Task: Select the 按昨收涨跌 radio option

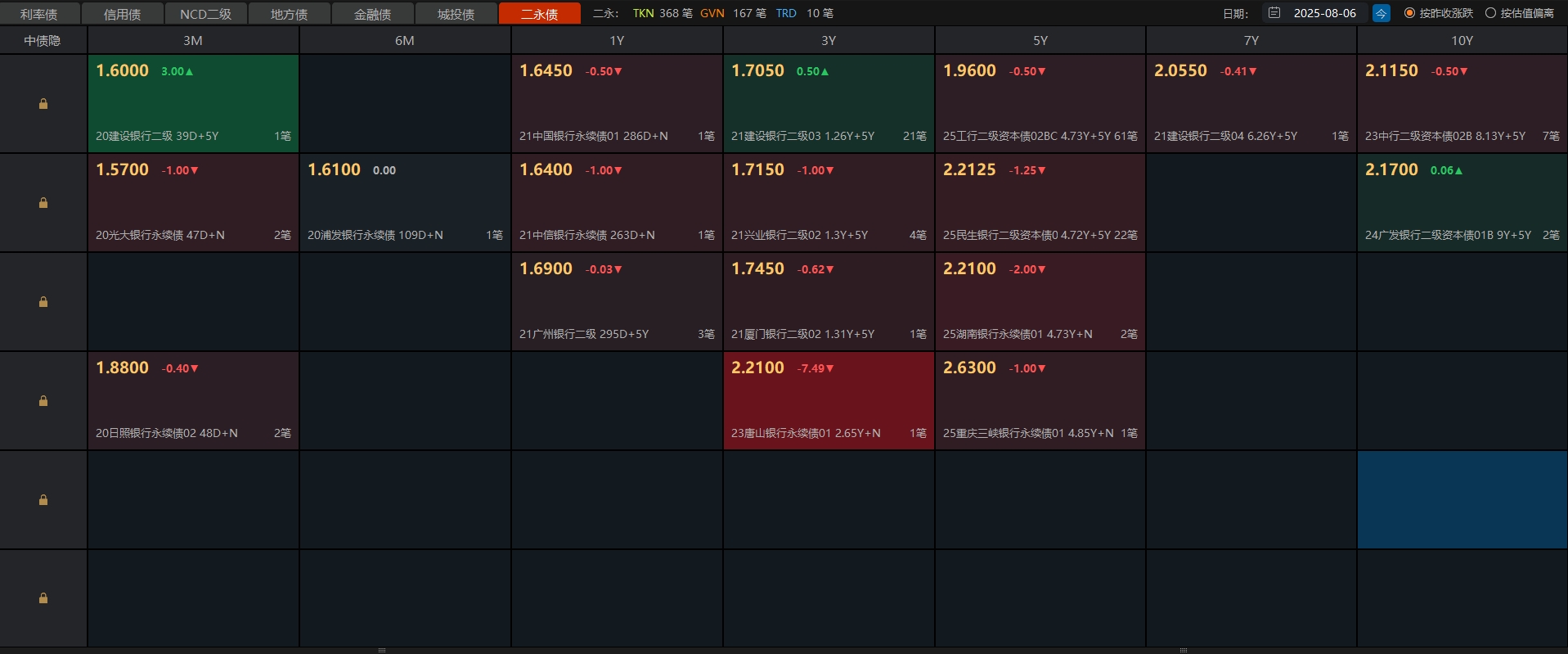Action: [1439, 13]
